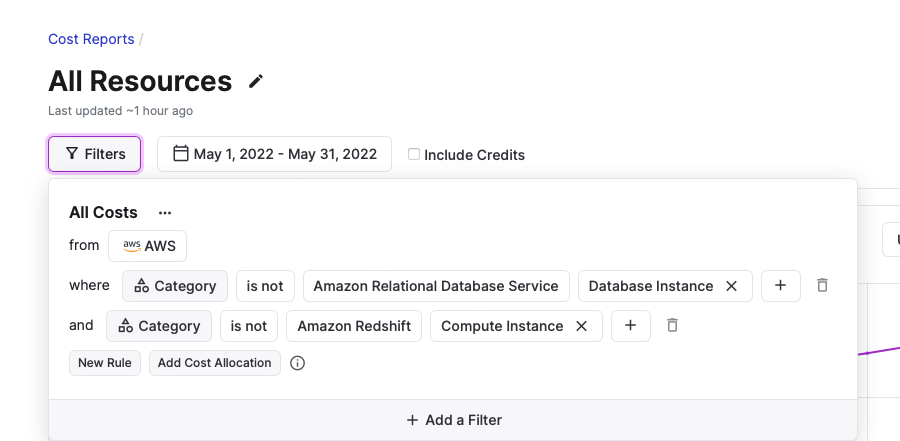The width and height of the screenshot is (900, 441).
Task: Open the first rule's Category selector
Action: coord(175,286)
